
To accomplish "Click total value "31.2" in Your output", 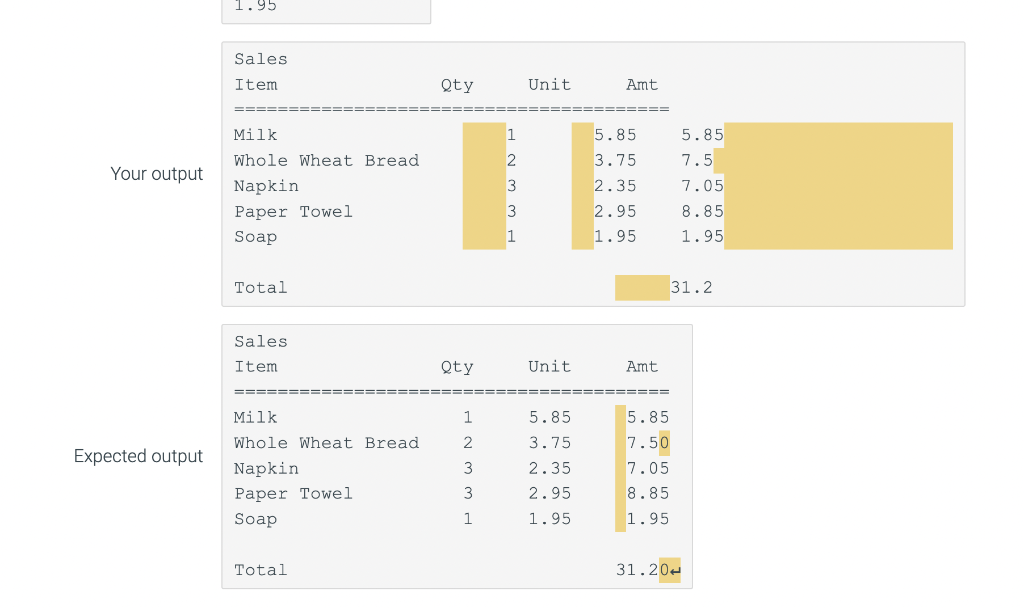I will click(692, 287).
